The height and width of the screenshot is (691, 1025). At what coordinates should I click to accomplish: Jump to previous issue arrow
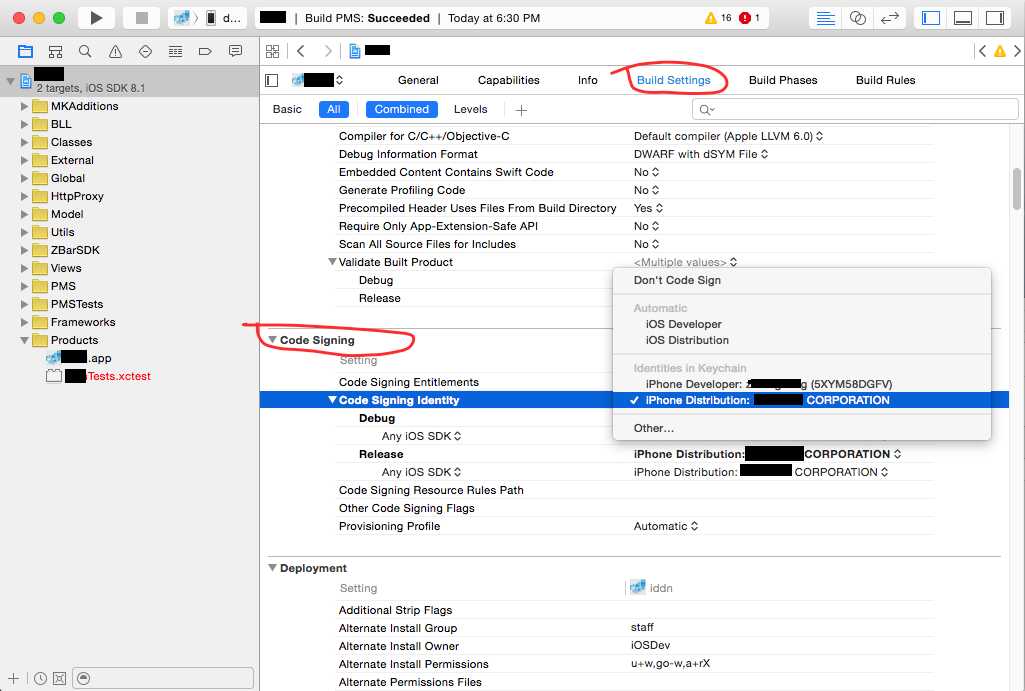click(x=982, y=51)
